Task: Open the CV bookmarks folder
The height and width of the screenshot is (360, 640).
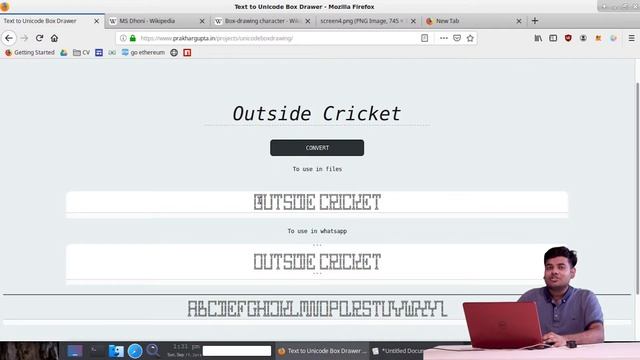Action: coord(82,53)
